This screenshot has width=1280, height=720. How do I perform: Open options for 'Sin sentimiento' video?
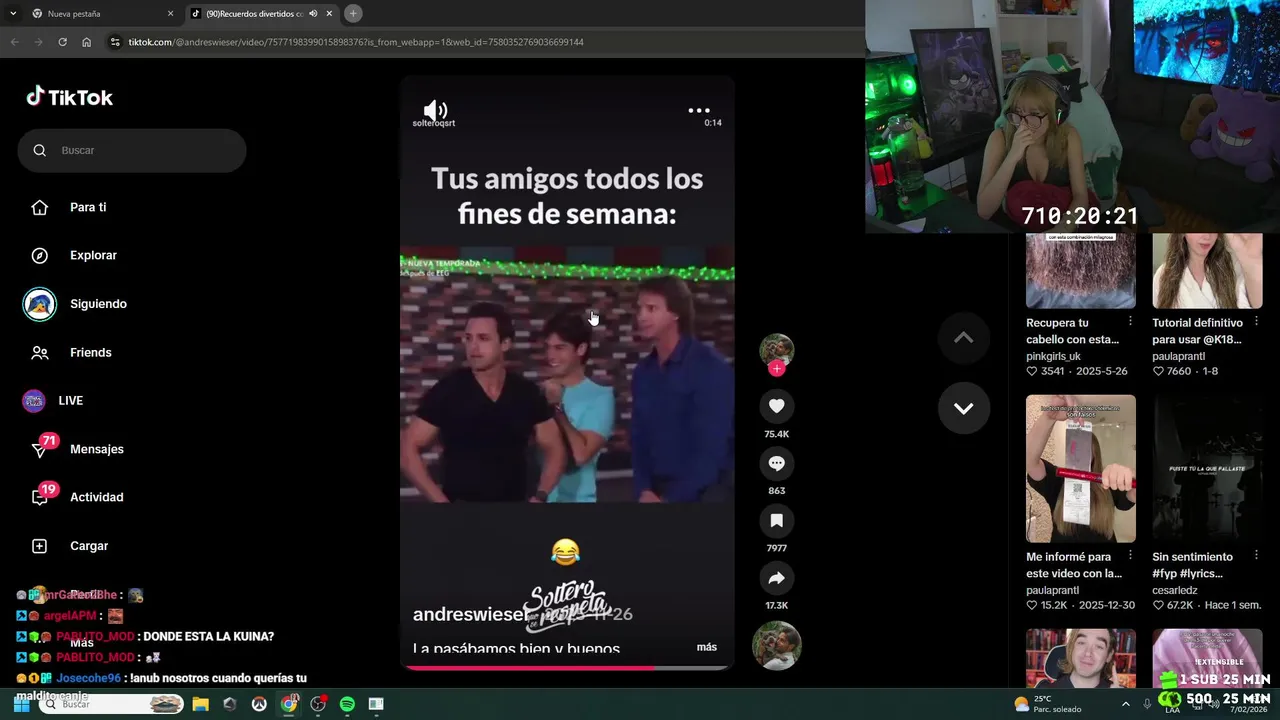point(1256,556)
